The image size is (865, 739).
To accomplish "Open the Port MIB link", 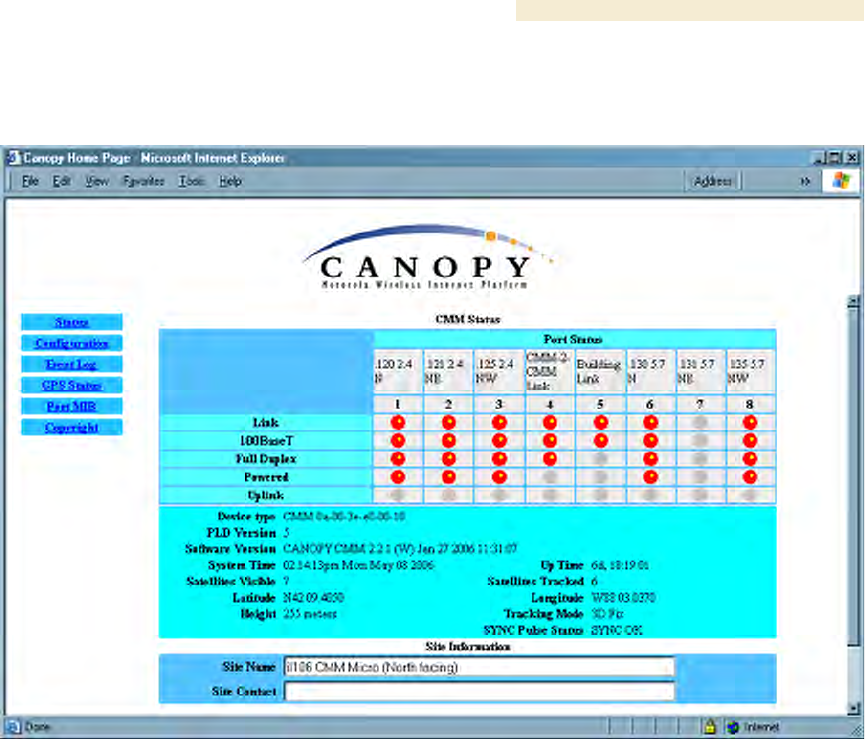I will point(72,406).
